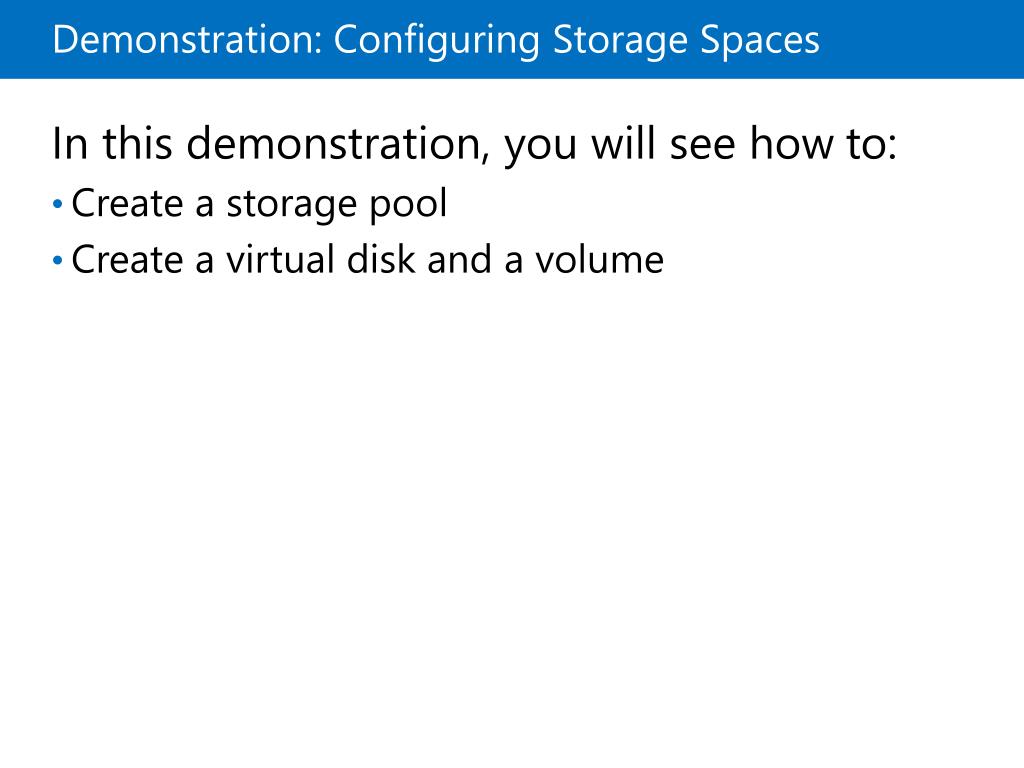
Task: Click the title word 'Storage' in header
Action: [x=620, y=41]
